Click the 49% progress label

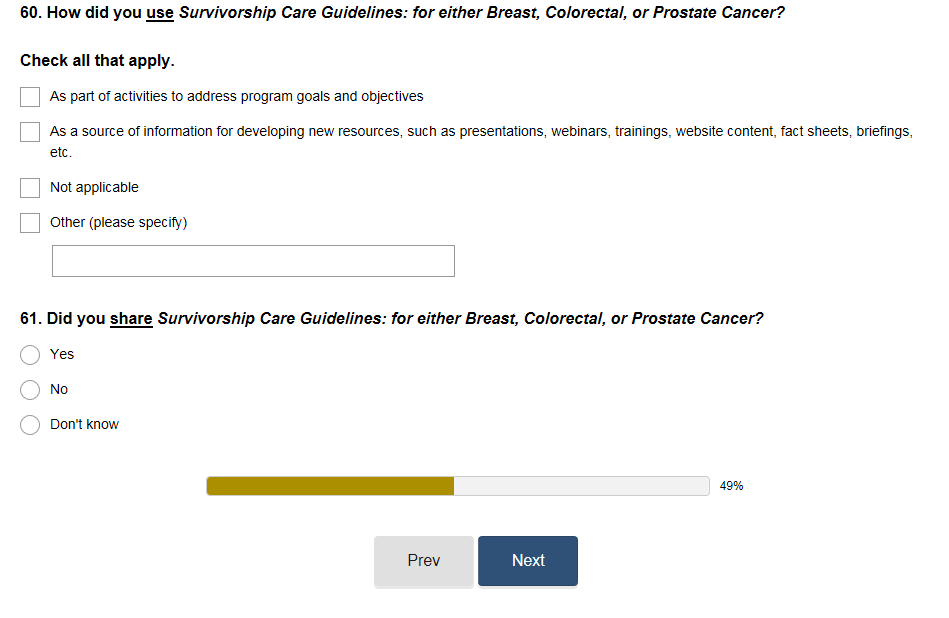click(x=731, y=486)
